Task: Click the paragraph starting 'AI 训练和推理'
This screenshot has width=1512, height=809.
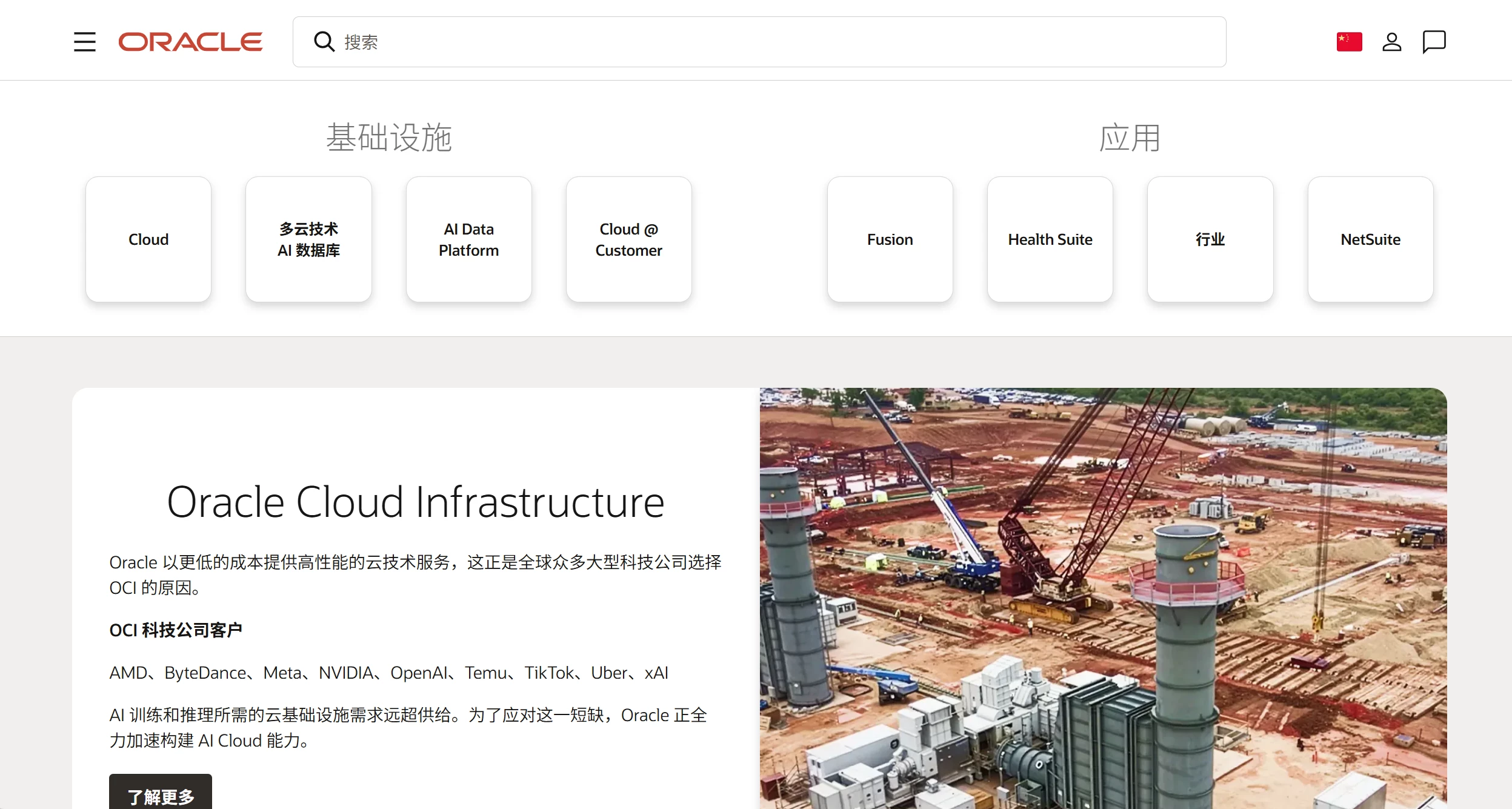Action: coord(408,728)
